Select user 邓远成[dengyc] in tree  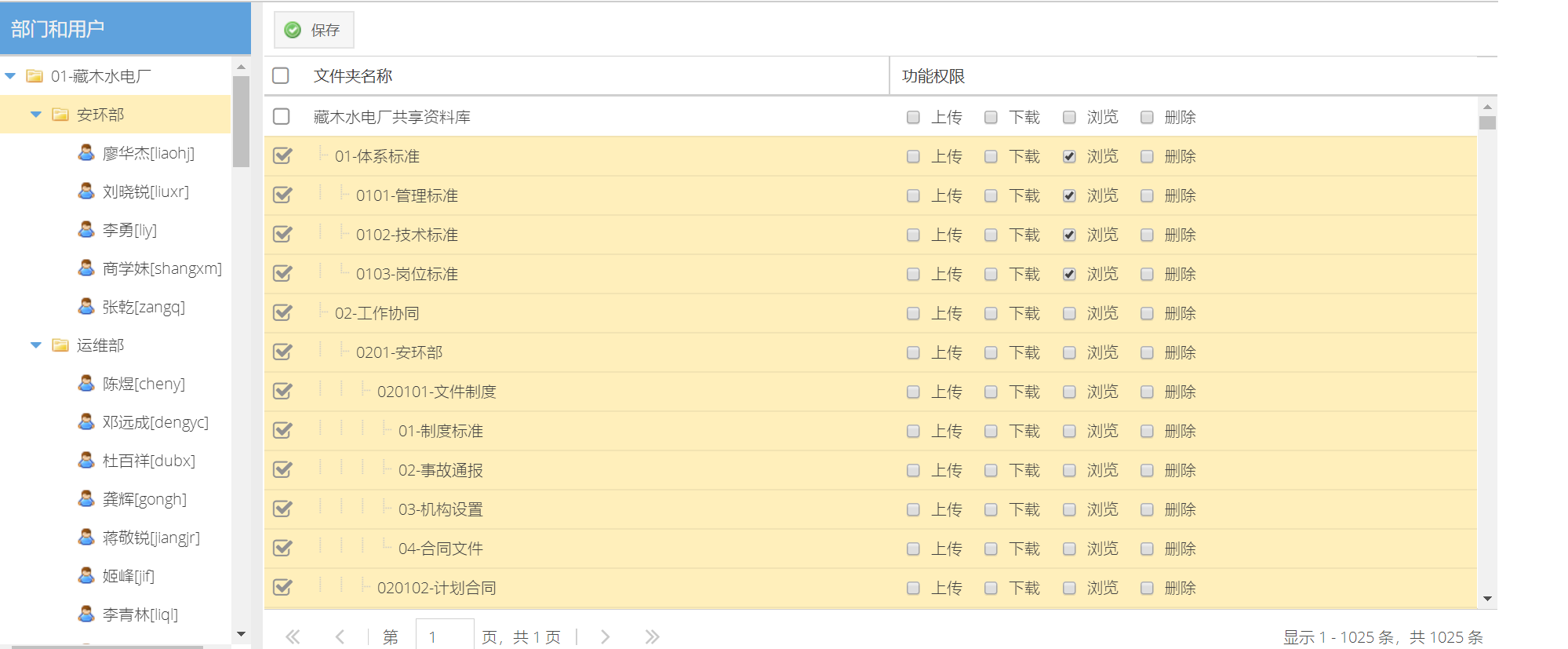point(155,422)
